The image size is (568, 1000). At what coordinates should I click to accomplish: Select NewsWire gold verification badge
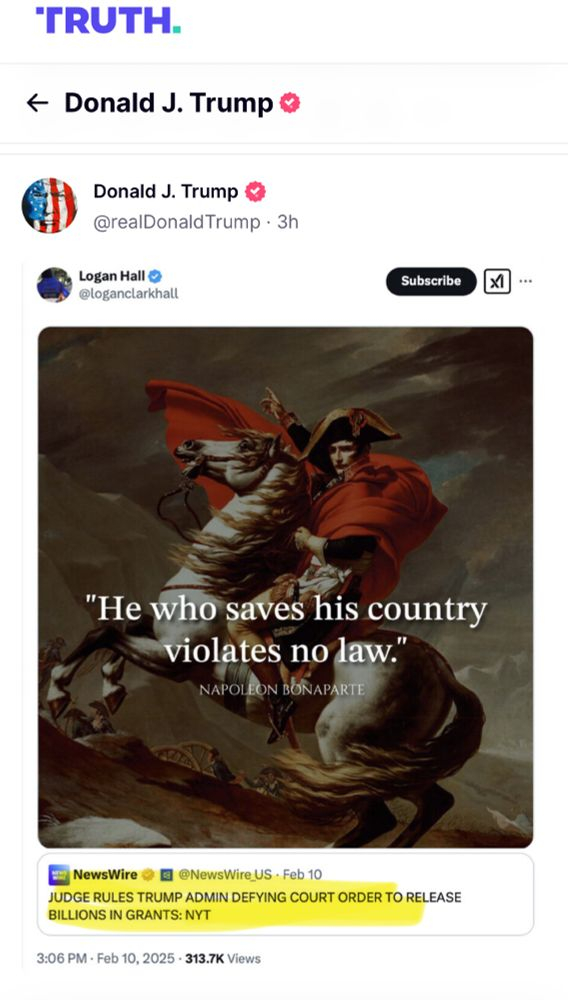147,874
